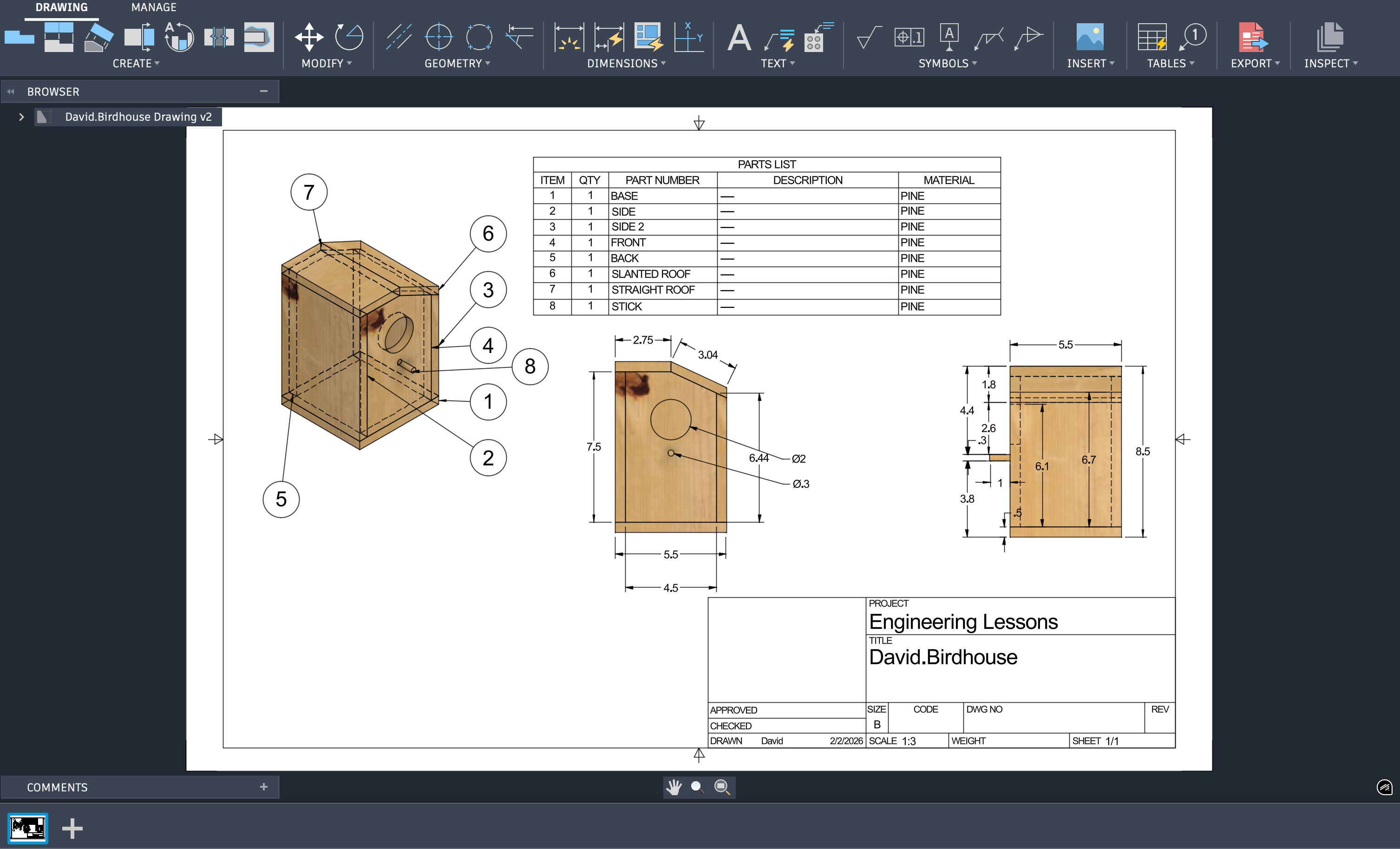
Task: Select the Center Mark tool
Action: click(438, 38)
